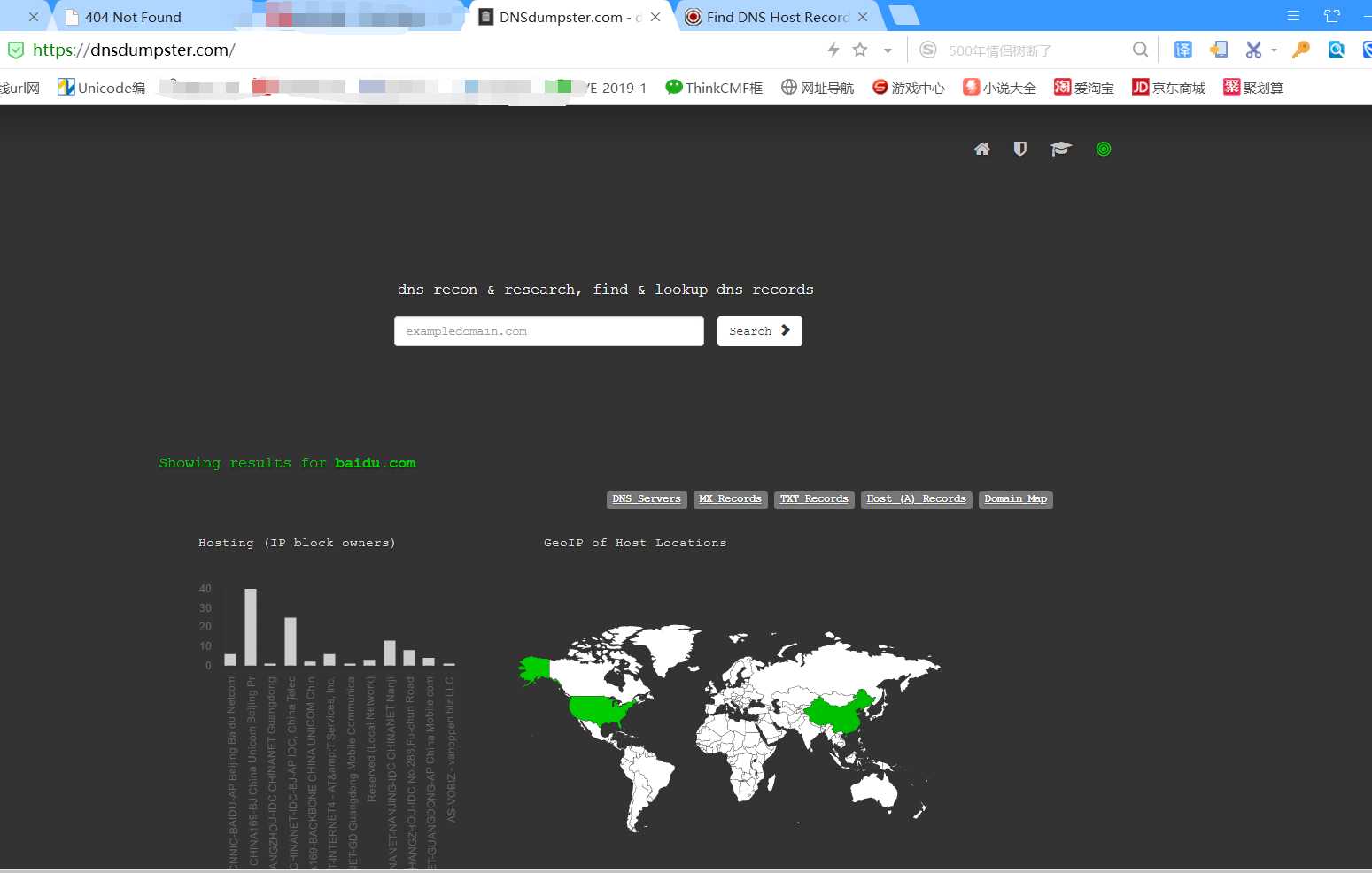
Task: Click the blue window extension icon
Action: click(x=1219, y=50)
